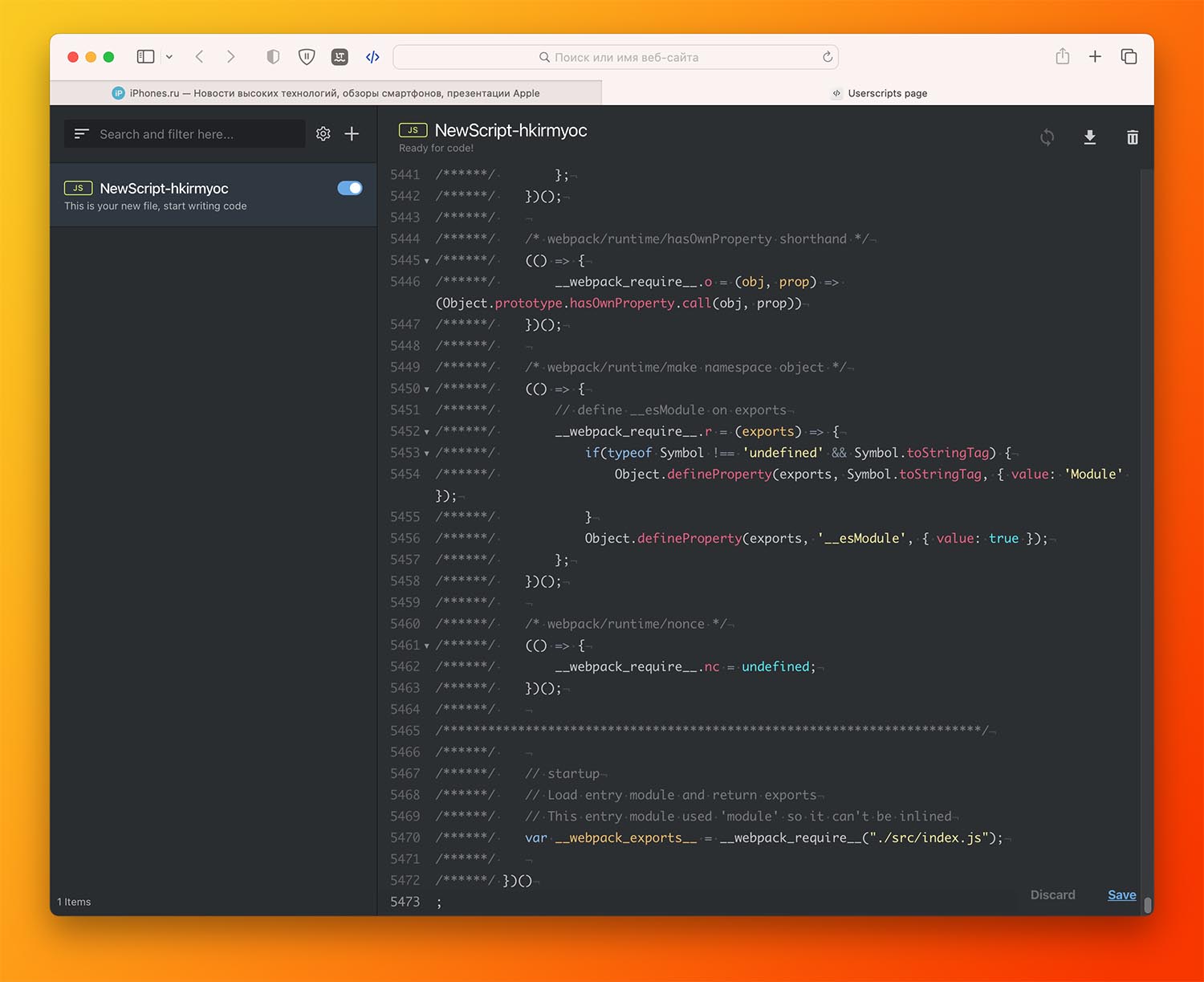Discard the script changes
This screenshot has height=982, width=1204.
pos(1052,894)
